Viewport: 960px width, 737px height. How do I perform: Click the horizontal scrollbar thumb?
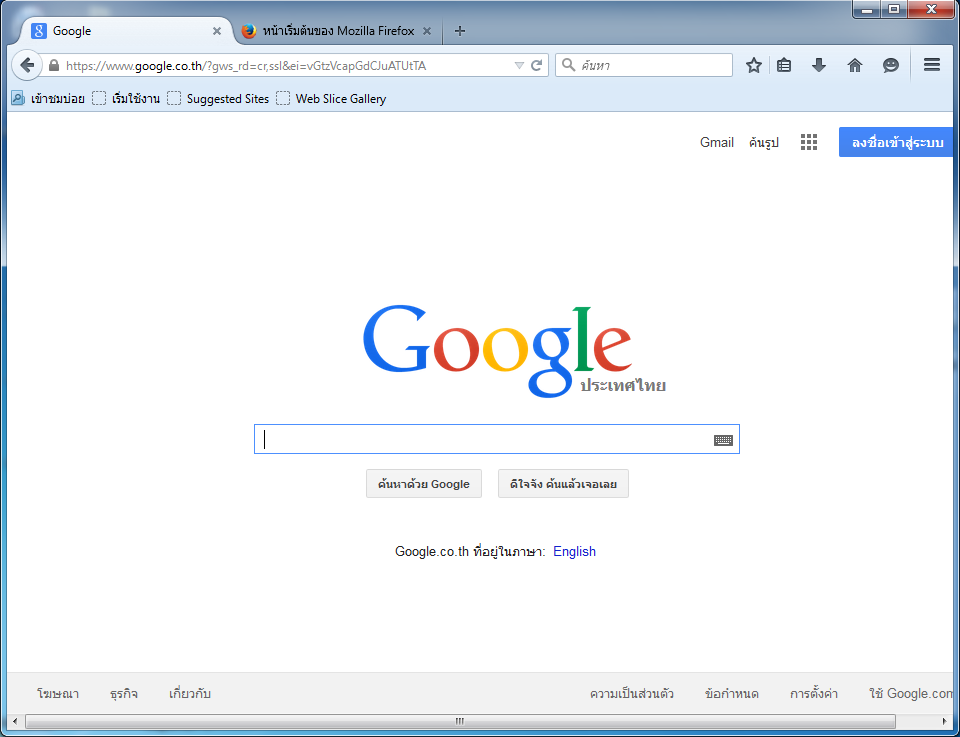[x=460, y=721]
